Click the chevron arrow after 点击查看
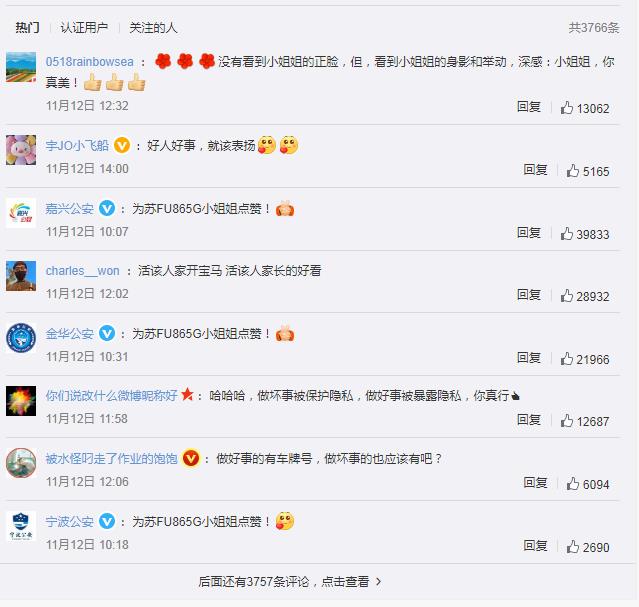639x607 pixels. point(379,582)
